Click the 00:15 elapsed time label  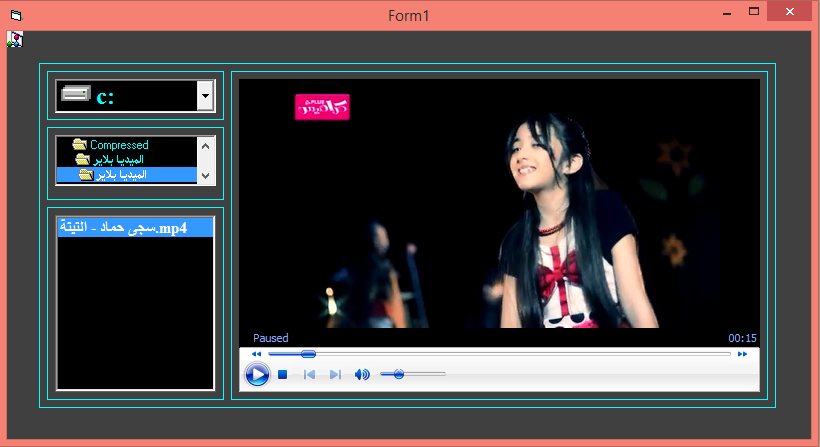[x=743, y=338]
